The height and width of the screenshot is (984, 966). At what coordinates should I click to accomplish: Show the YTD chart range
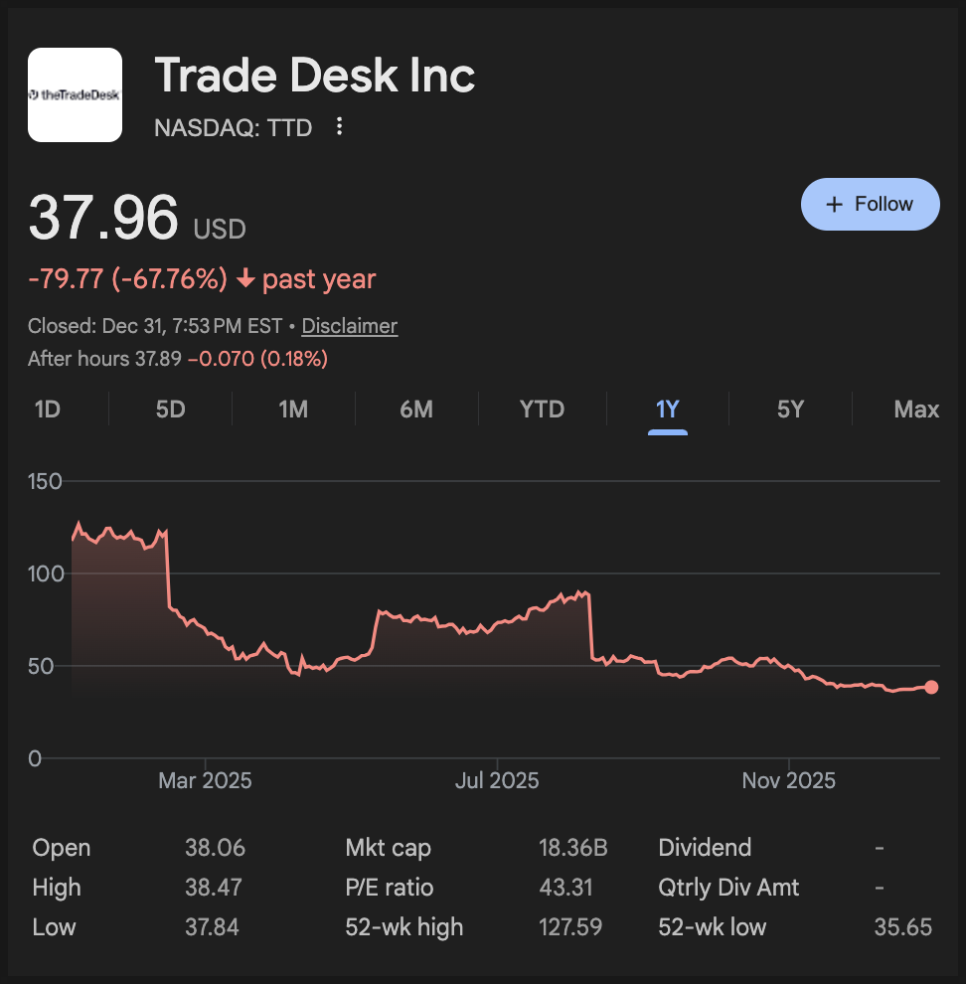(x=542, y=409)
